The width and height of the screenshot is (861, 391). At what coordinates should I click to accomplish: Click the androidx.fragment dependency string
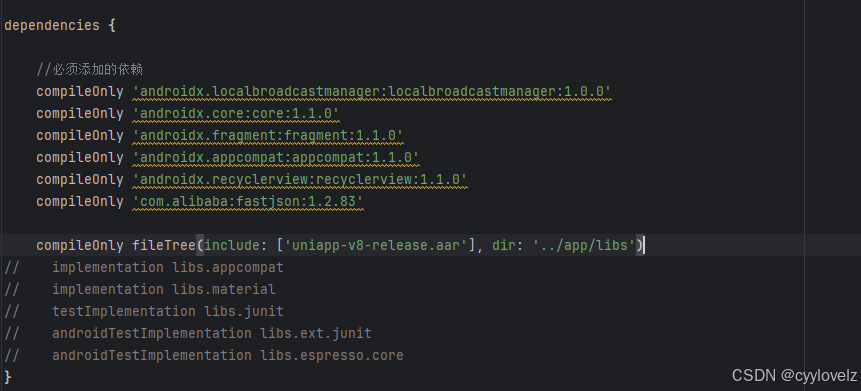tap(268, 136)
